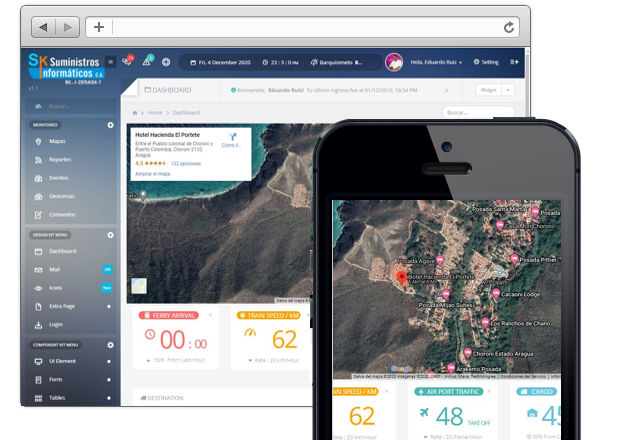The image size is (620, 440).
Task: Click the globe icon in top bar
Action: (x=166, y=62)
